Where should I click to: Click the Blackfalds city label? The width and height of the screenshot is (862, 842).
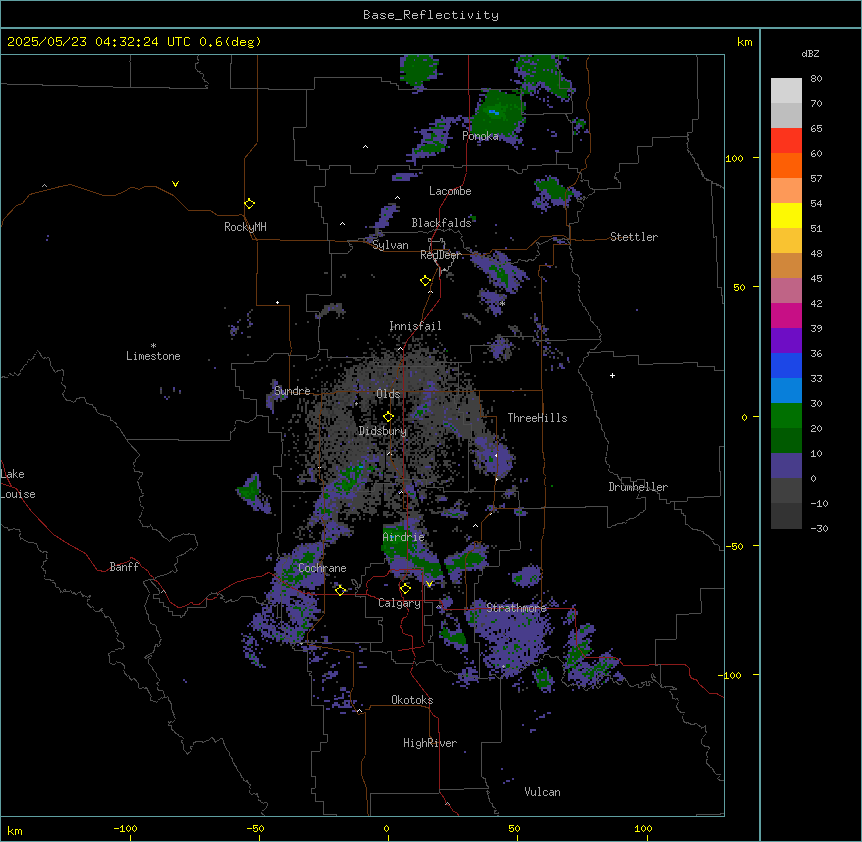tap(441, 223)
